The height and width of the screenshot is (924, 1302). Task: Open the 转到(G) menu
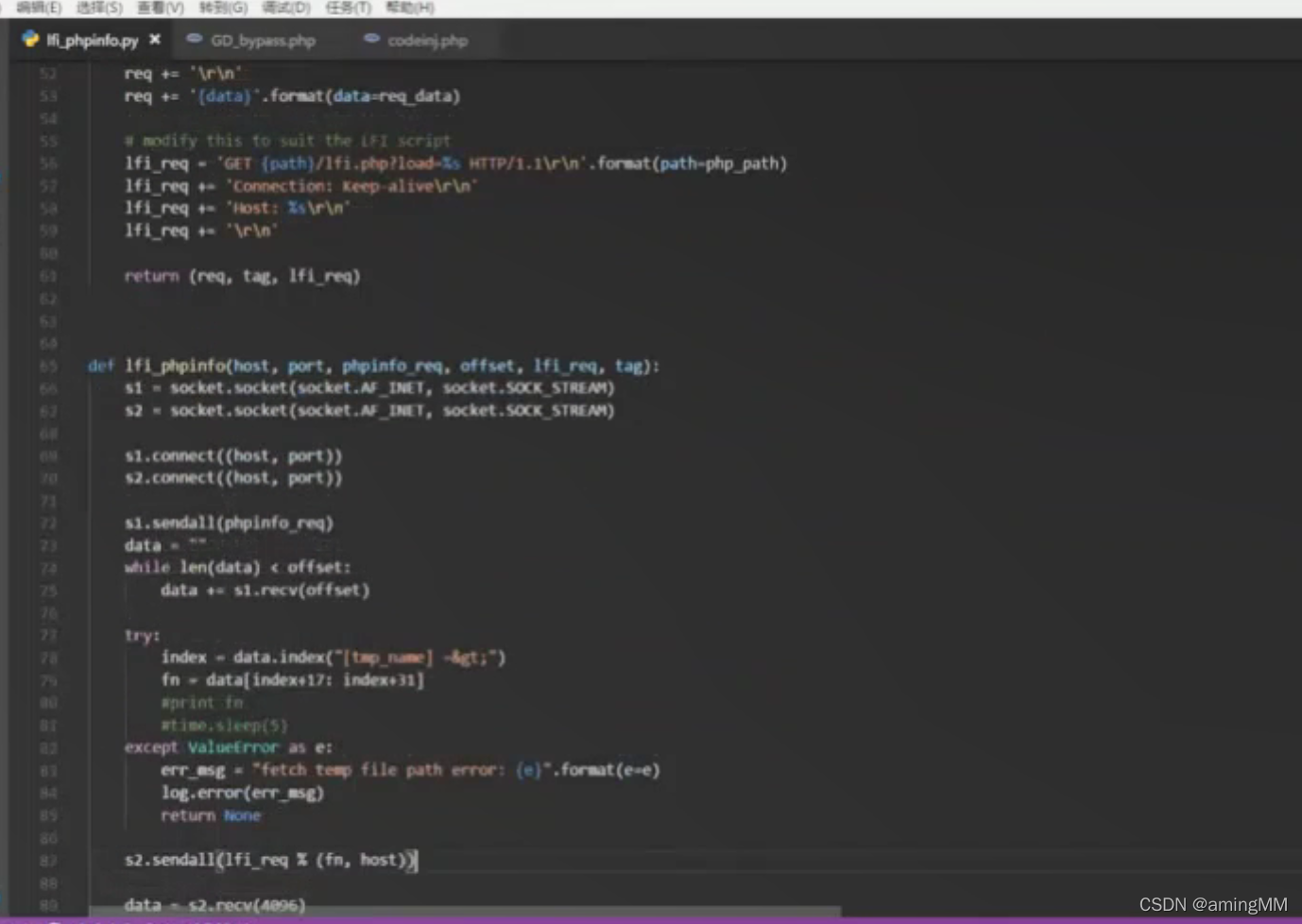pos(223,8)
